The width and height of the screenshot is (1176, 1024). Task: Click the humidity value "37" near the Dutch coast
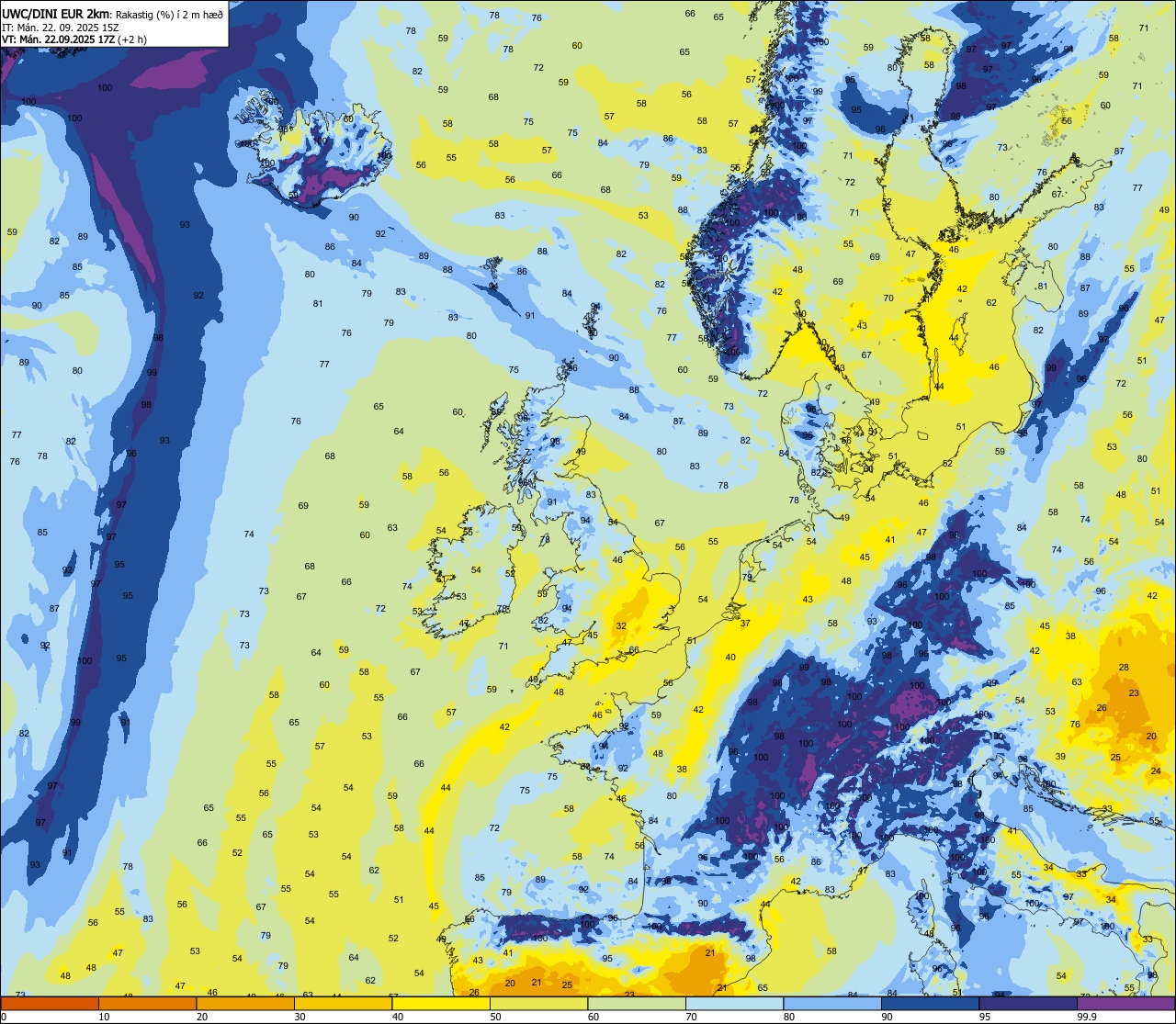pos(745,624)
